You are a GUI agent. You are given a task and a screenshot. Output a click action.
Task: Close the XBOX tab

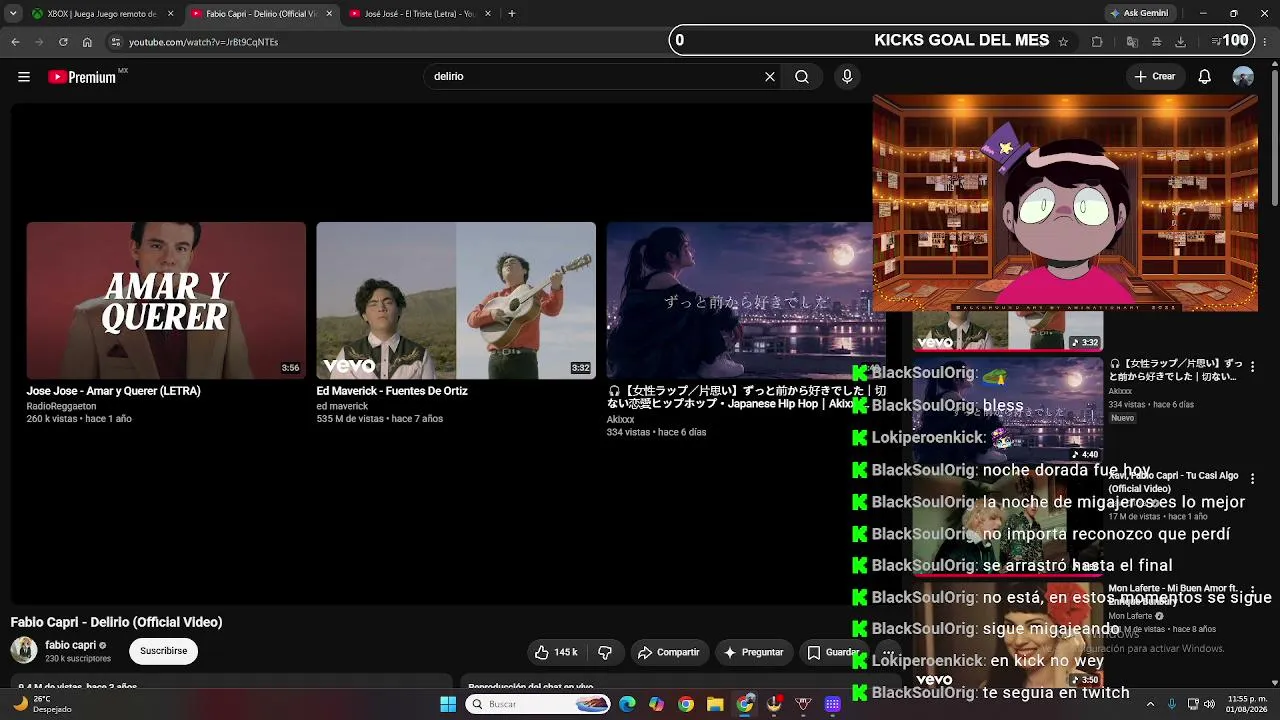point(170,14)
